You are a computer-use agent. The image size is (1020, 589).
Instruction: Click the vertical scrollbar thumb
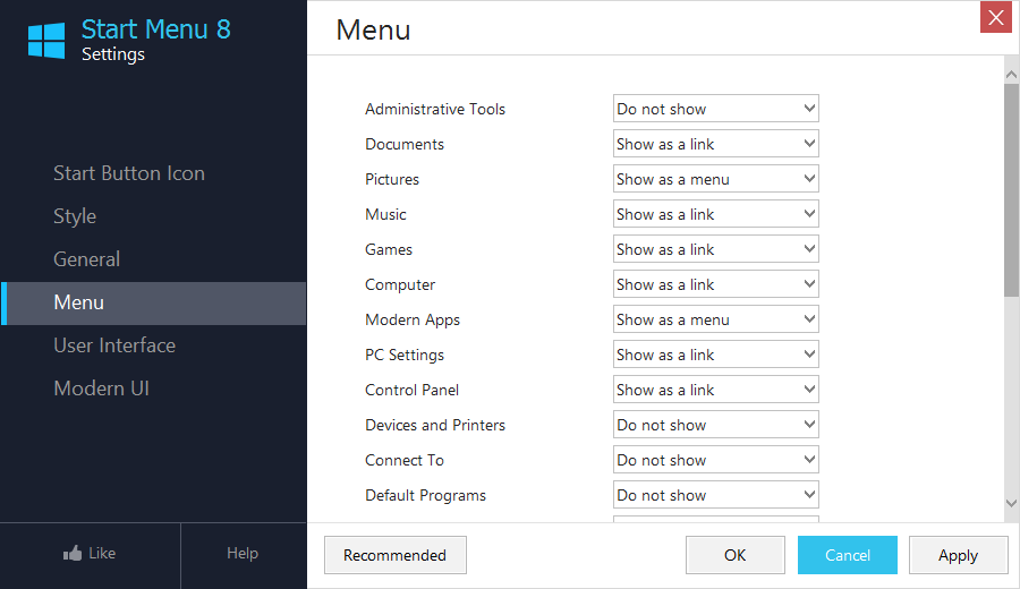[1011, 190]
